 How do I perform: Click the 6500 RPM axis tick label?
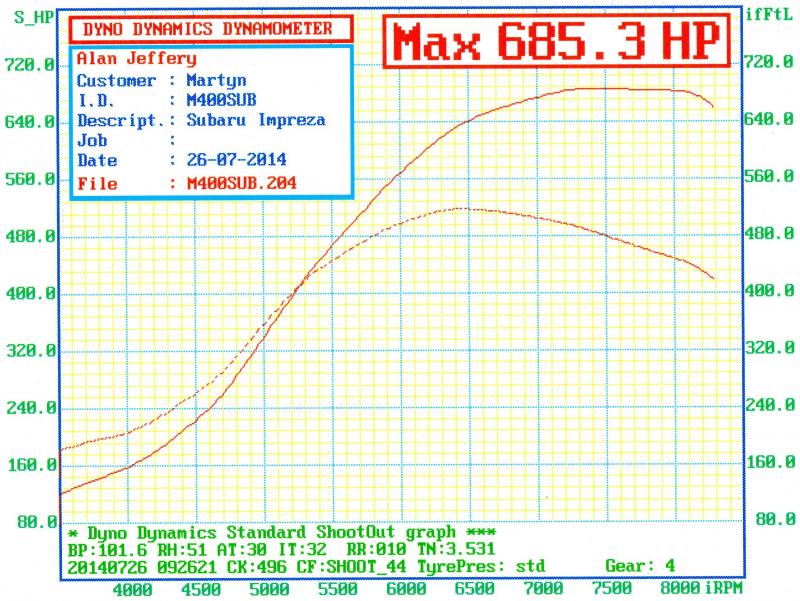(x=474, y=589)
